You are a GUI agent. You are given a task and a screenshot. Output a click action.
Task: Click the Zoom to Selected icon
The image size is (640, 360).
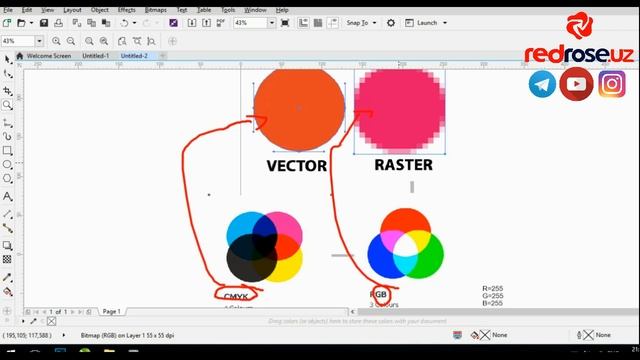(x=89, y=41)
